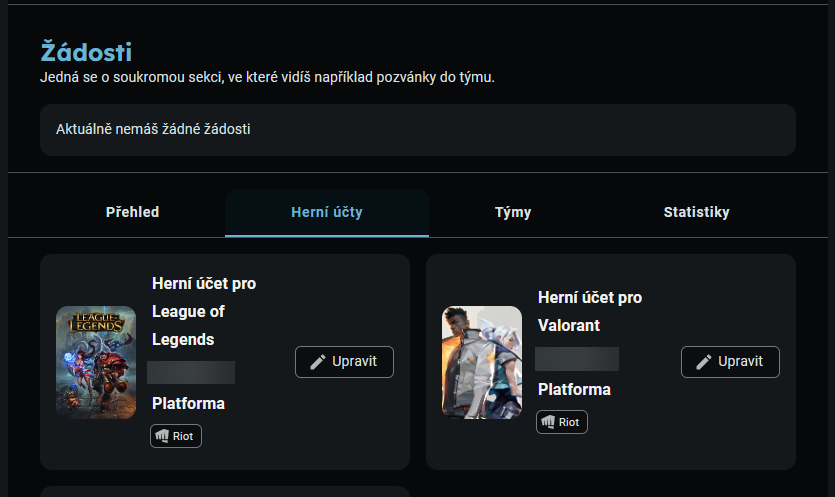
Task: Click the blurred username on League of Legends card
Action: tap(191, 373)
